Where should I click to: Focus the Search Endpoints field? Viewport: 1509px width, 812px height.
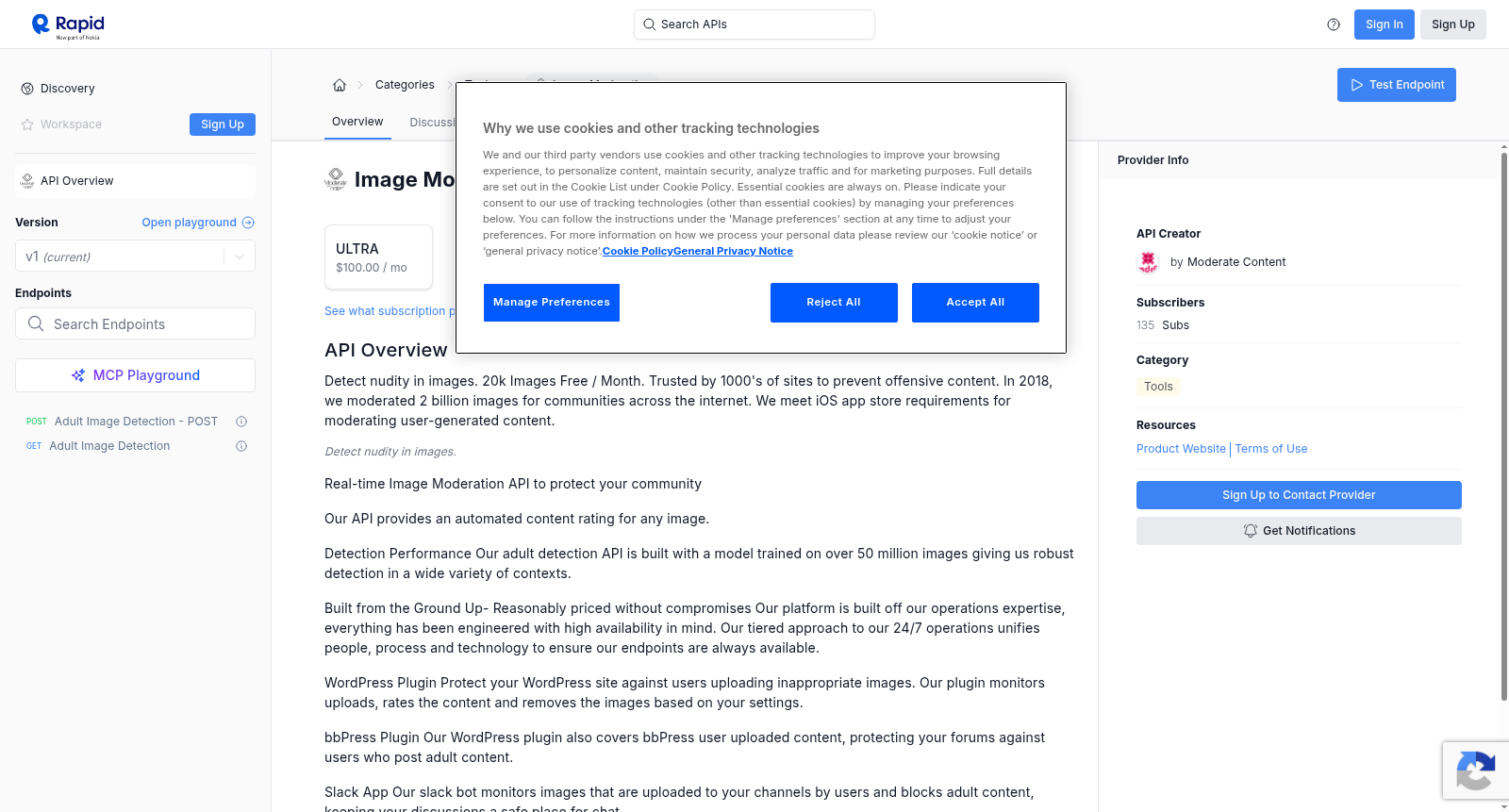(135, 323)
